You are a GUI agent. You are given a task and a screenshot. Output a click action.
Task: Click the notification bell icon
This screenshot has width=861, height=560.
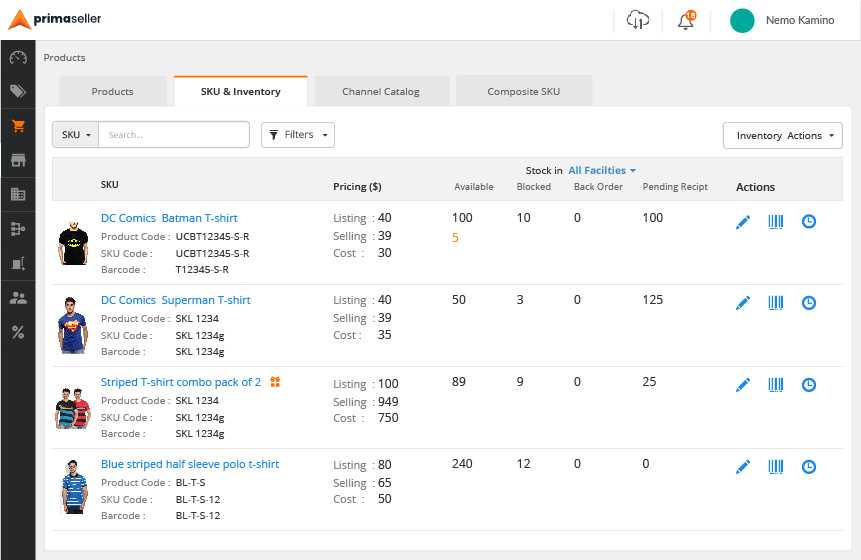coord(685,21)
